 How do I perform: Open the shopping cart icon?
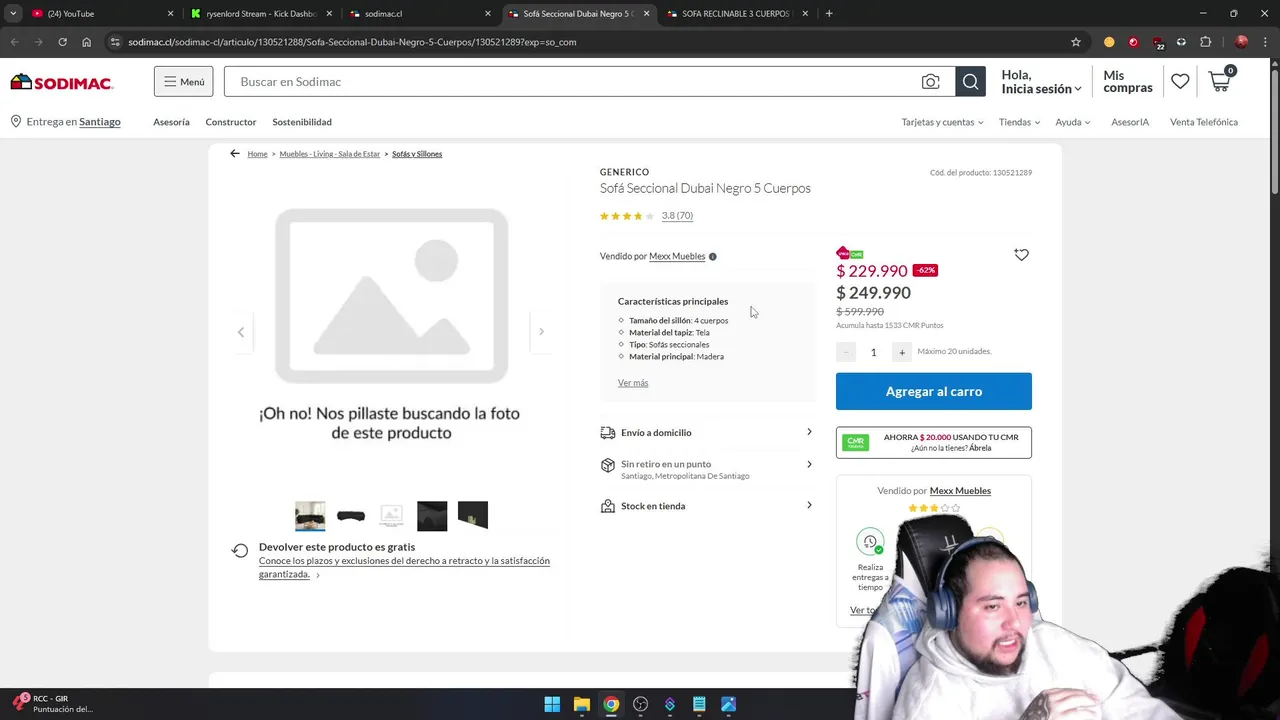[x=1221, y=80]
